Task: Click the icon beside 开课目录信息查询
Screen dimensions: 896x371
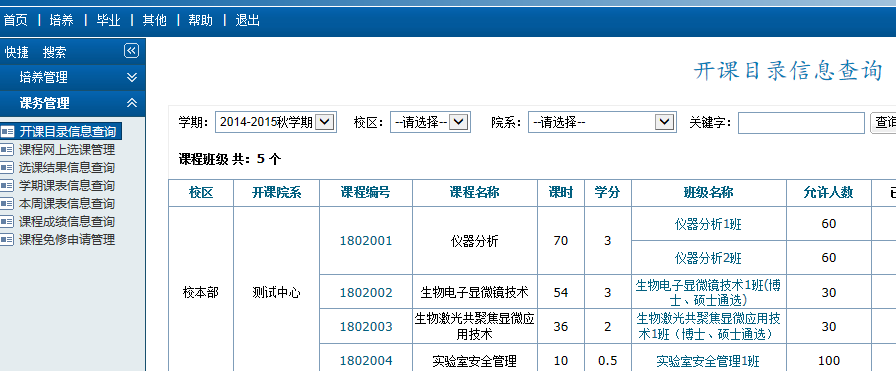Action: tap(7, 131)
